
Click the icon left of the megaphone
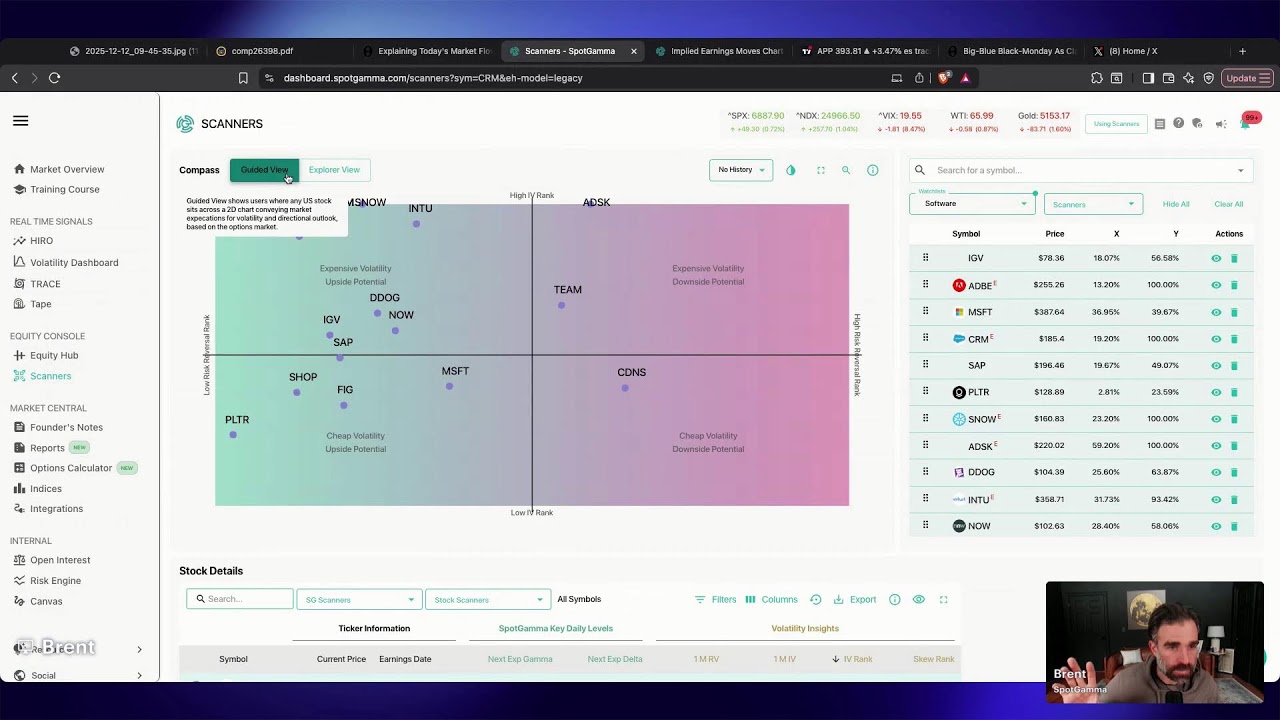point(1197,124)
